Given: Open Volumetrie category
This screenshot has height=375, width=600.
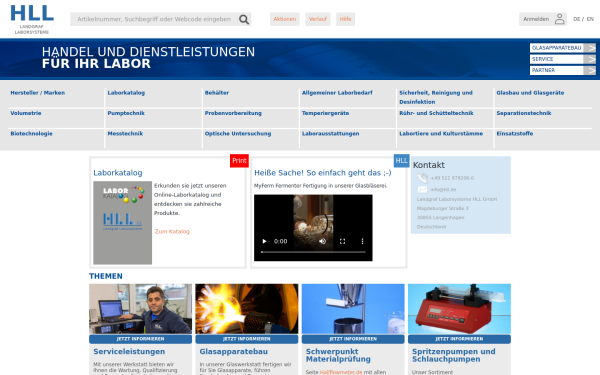Looking at the screenshot, I should tap(26, 113).
